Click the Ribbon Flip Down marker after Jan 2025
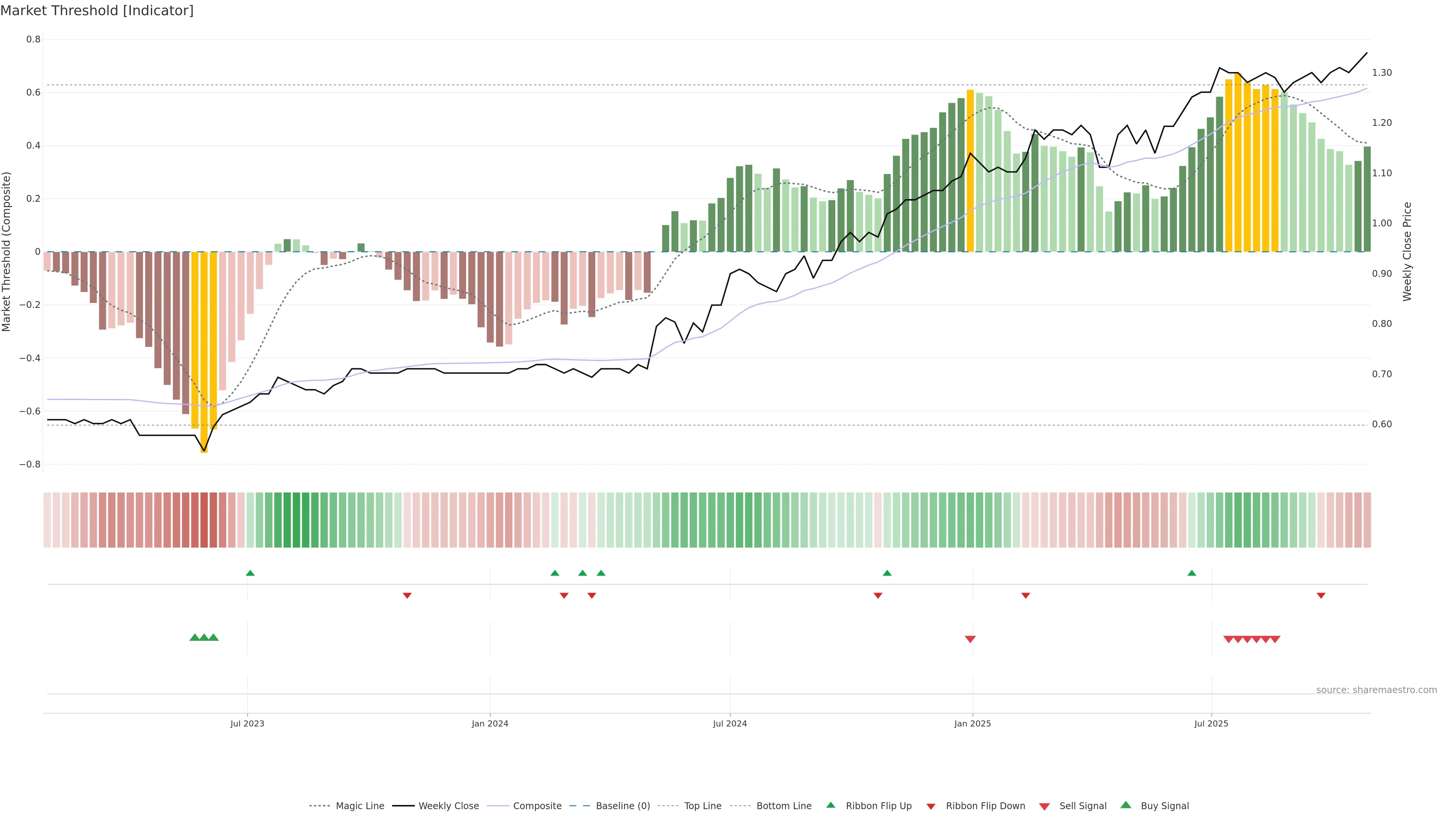Screen dimensions: 1456x819 coord(1025,596)
